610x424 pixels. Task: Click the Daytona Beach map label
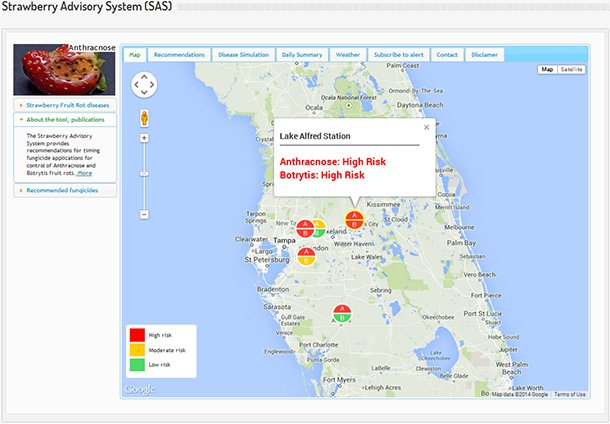(420, 105)
